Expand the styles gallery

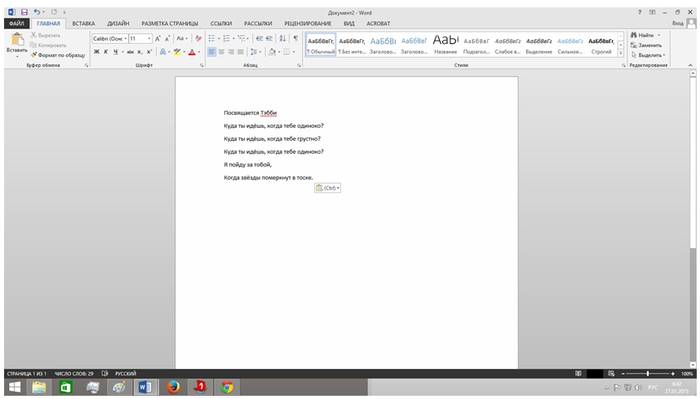coord(621,53)
